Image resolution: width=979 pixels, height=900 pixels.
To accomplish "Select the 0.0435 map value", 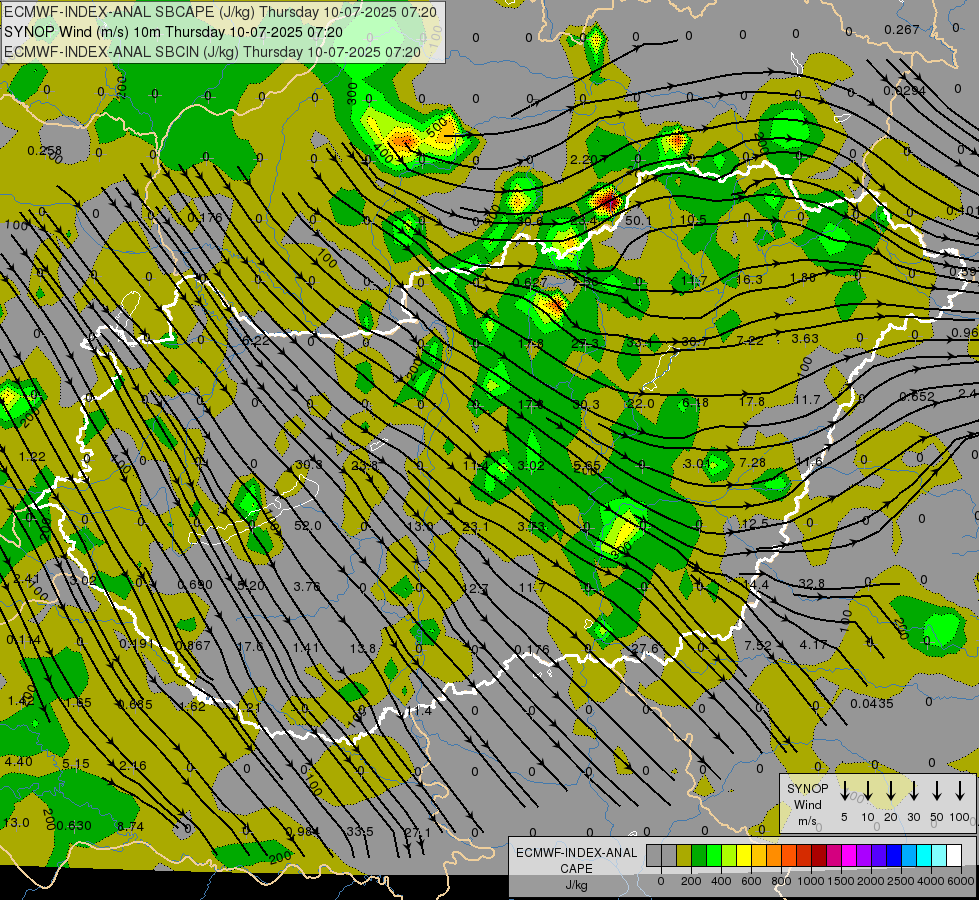I will [872, 703].
